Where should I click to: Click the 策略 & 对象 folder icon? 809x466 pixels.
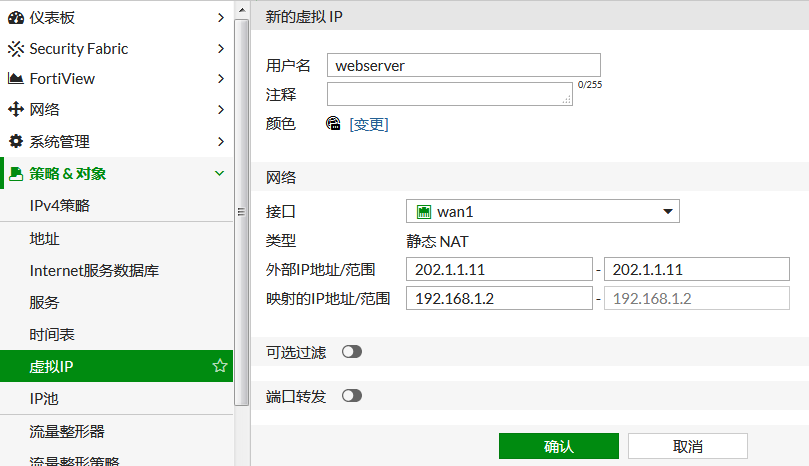click(16, 174)
